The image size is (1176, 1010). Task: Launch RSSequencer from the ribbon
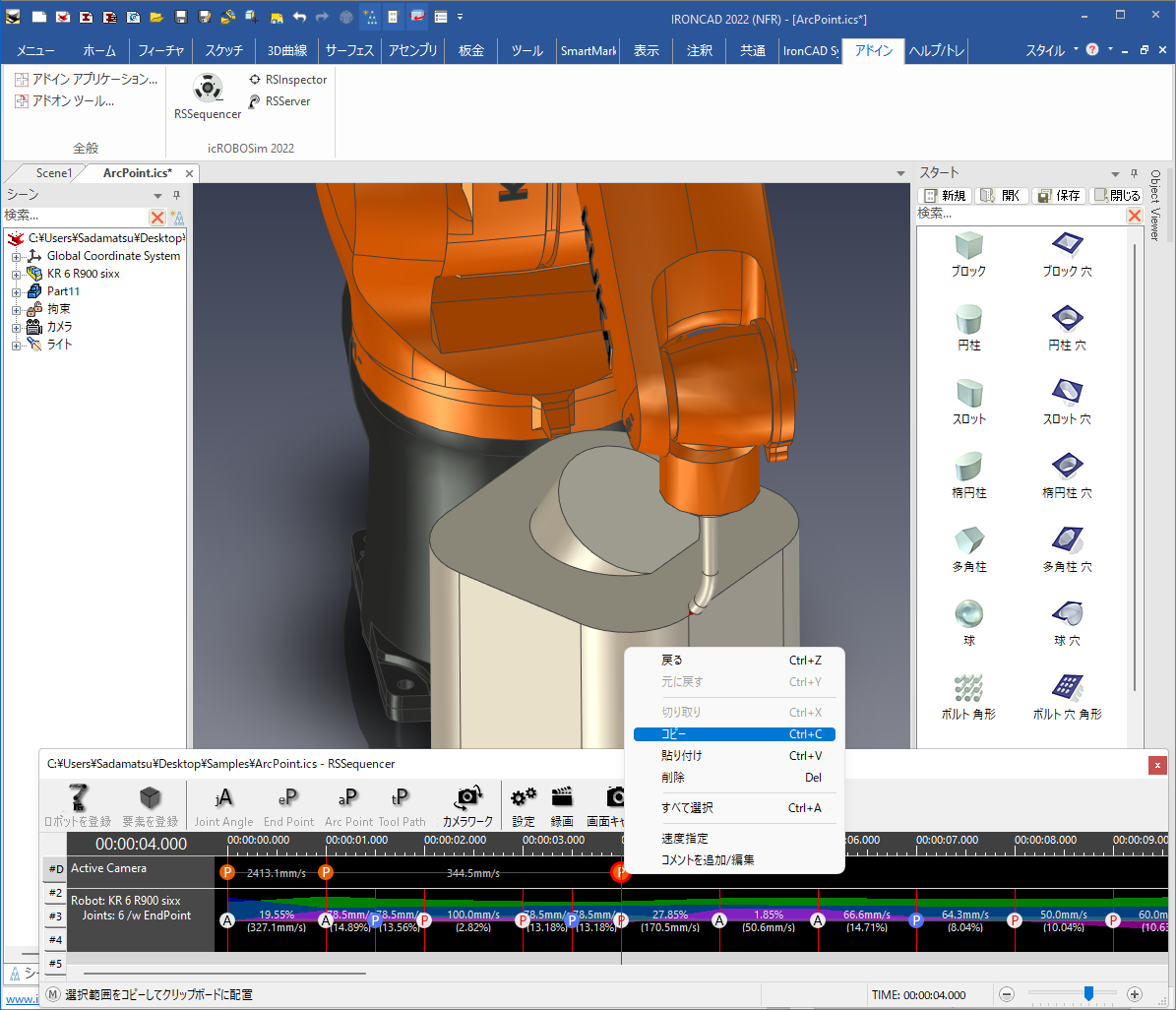[x=207, y=96]
